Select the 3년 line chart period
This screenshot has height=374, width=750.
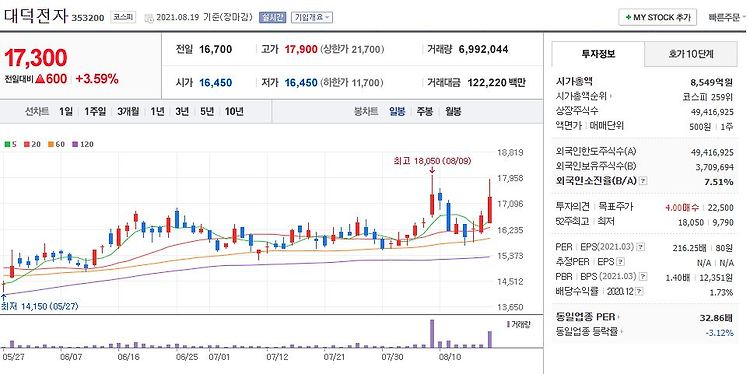pos(182,112)
